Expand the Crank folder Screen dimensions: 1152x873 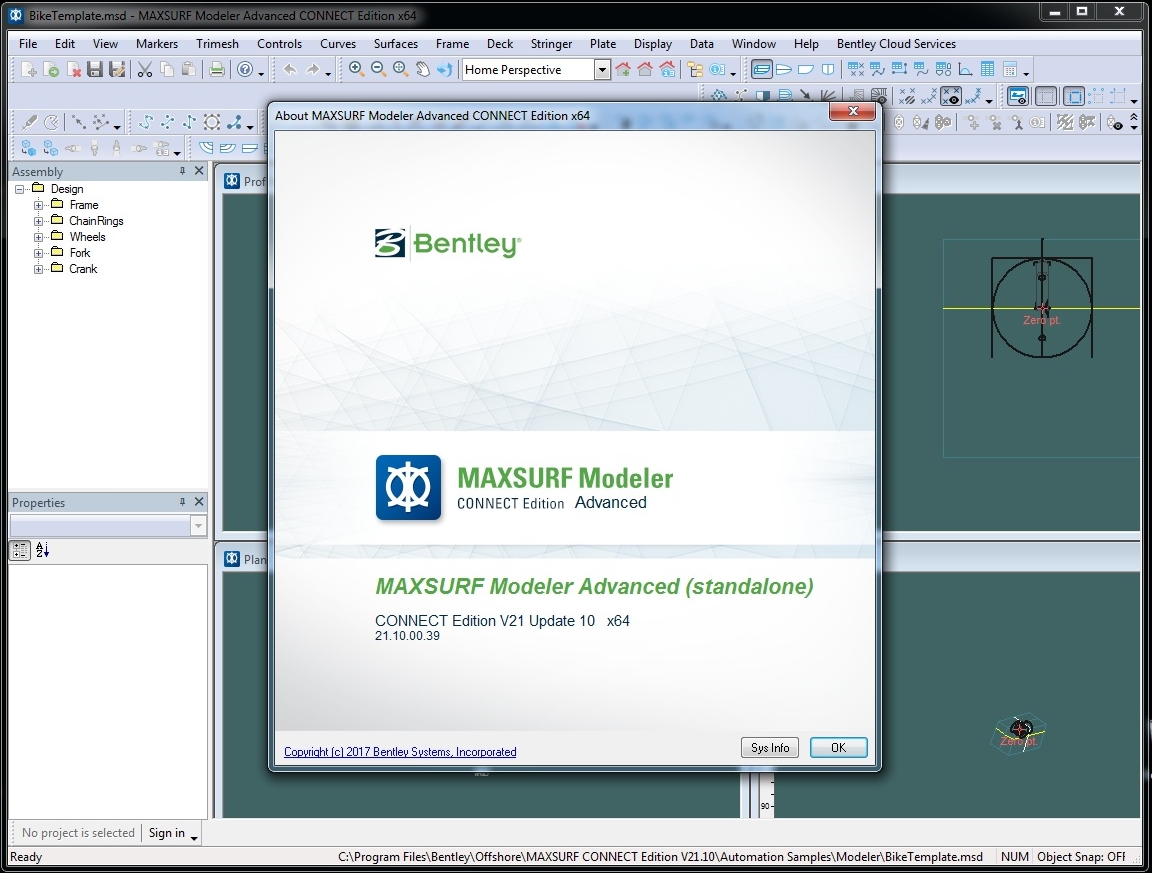[38, 270]
